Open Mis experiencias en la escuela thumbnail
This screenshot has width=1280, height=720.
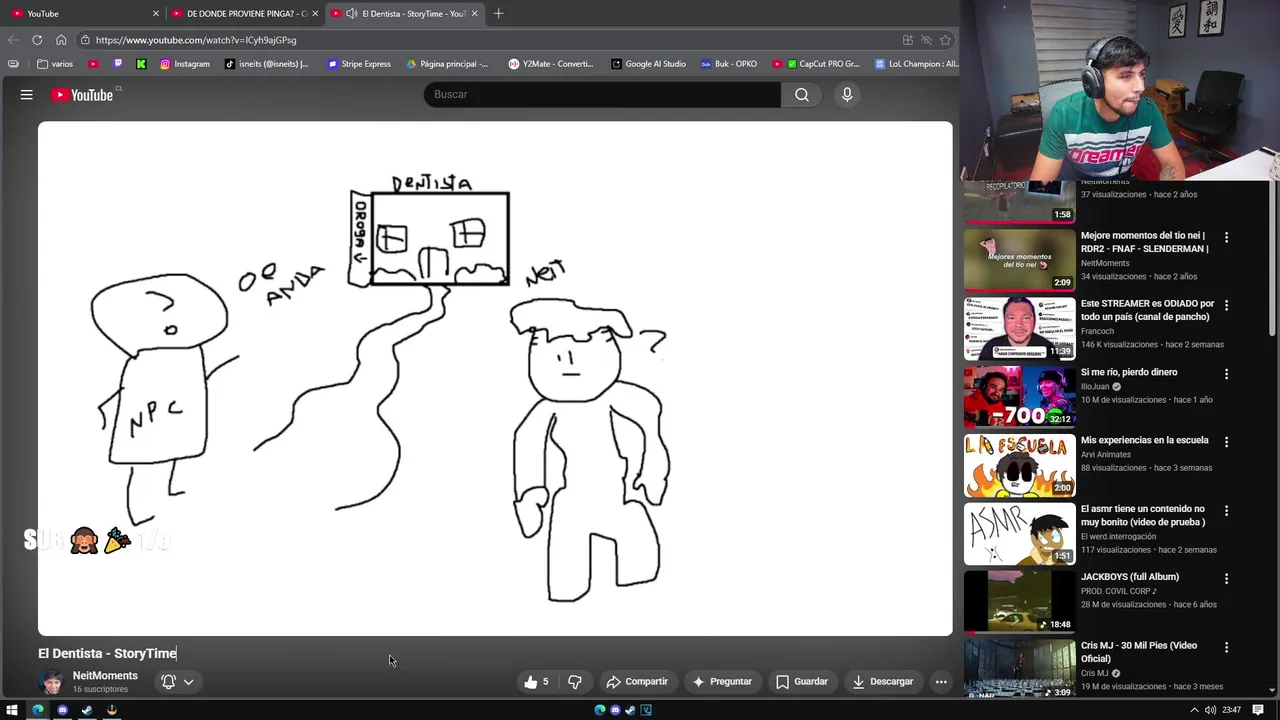(1019, 465)
